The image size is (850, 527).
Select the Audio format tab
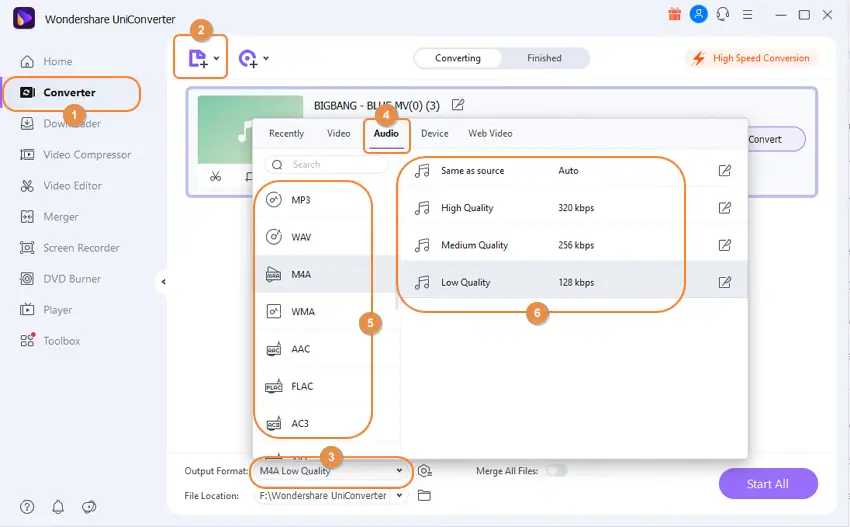click(x=386, y=133)
